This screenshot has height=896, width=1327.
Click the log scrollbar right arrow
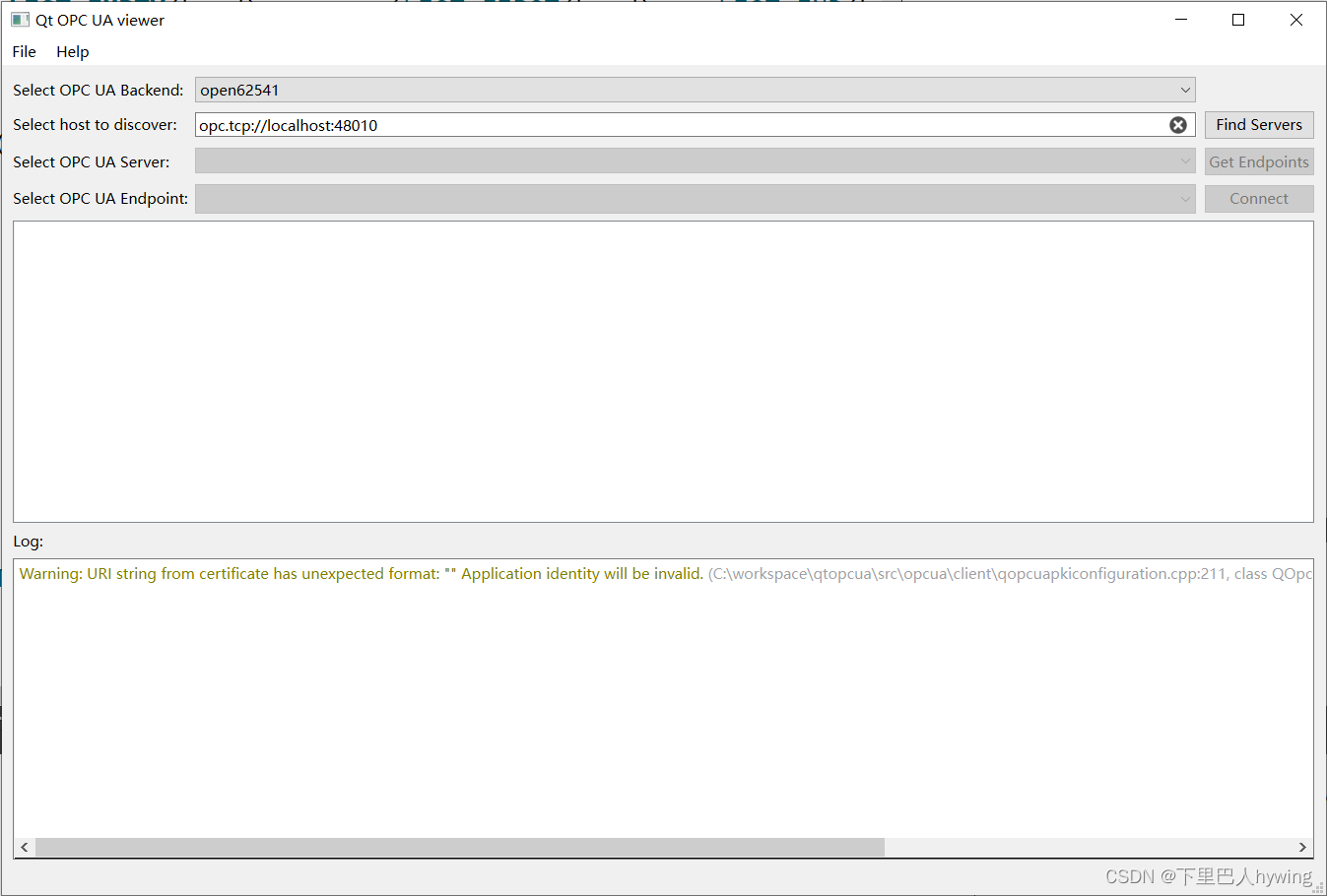point(1302,848)
